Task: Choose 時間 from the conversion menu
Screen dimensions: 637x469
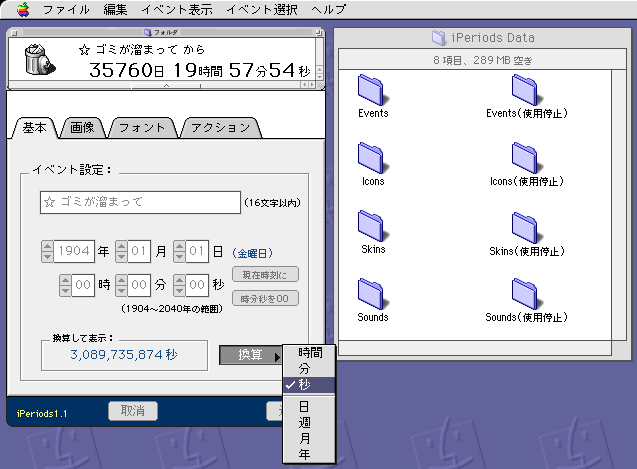Action: (x=309, y=353)
